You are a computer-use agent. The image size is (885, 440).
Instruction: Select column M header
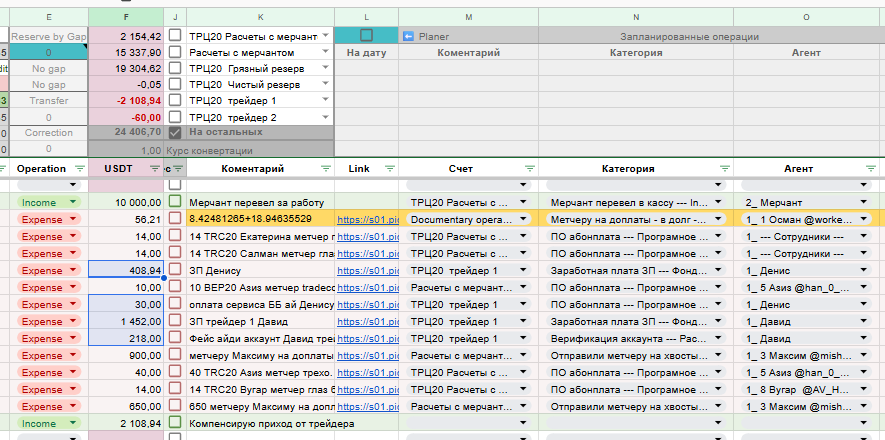pyautogui.click(x=468, y=17)
